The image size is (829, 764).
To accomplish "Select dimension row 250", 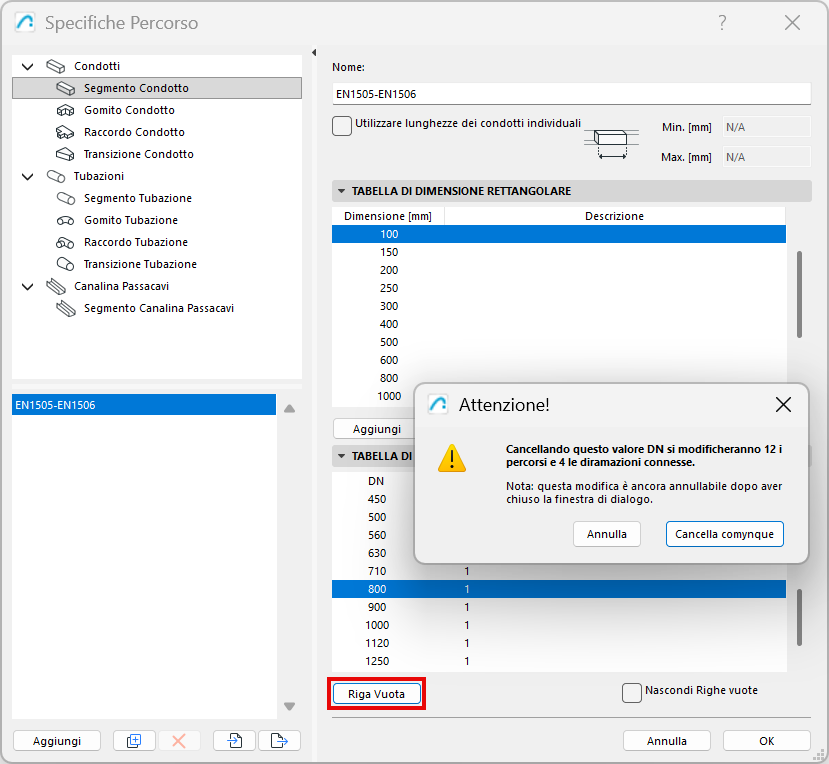I will (559, 288).
